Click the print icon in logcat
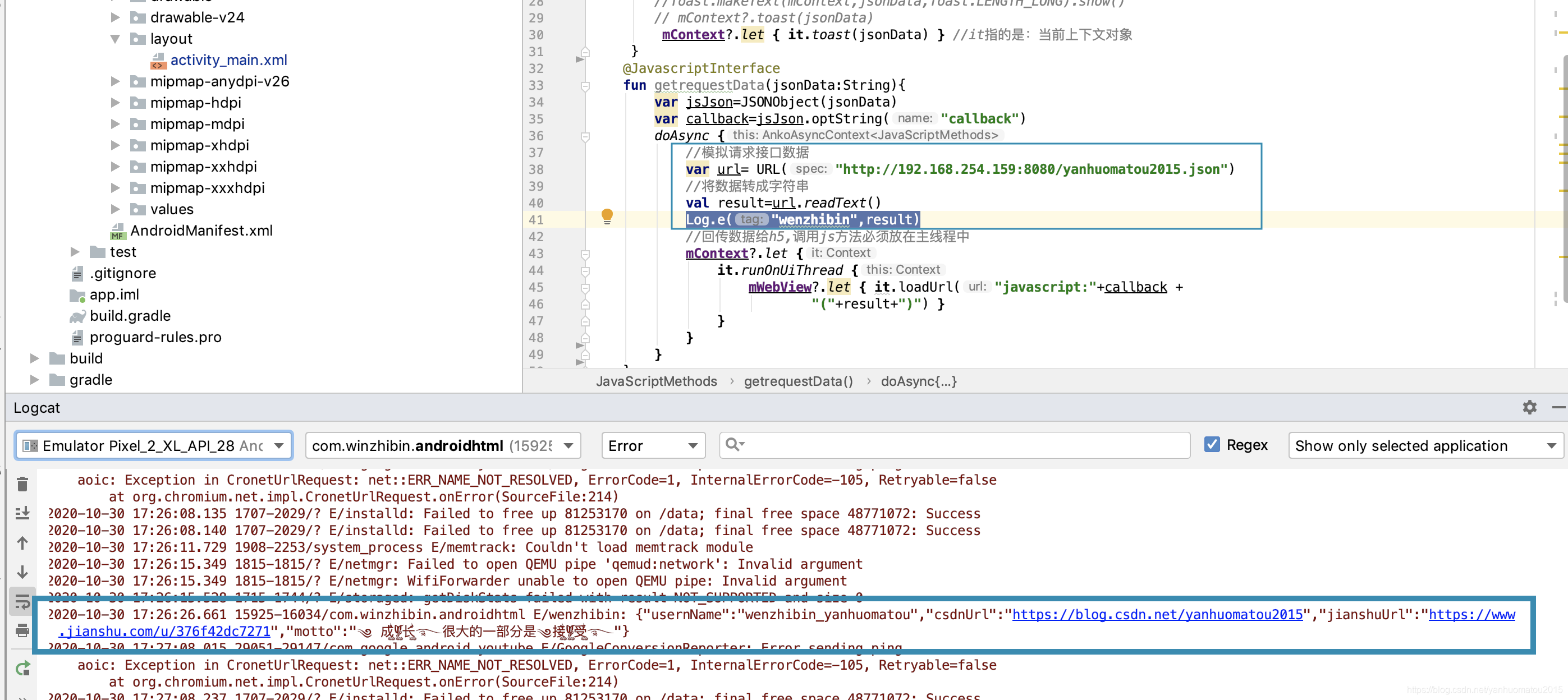 pyautogui.click(x=22, y=630)
